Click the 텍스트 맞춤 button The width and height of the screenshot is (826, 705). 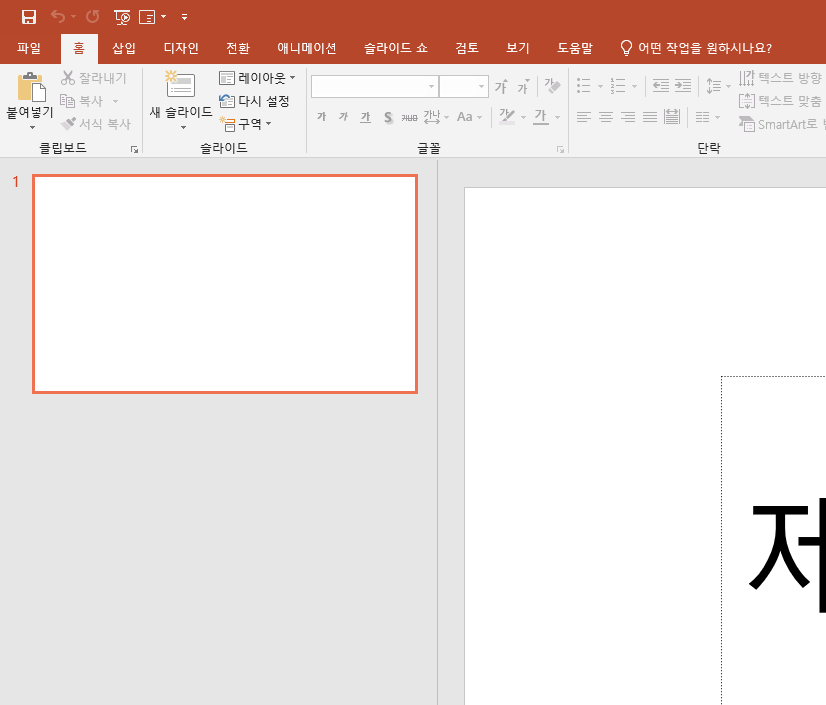(x=781, y=101)
